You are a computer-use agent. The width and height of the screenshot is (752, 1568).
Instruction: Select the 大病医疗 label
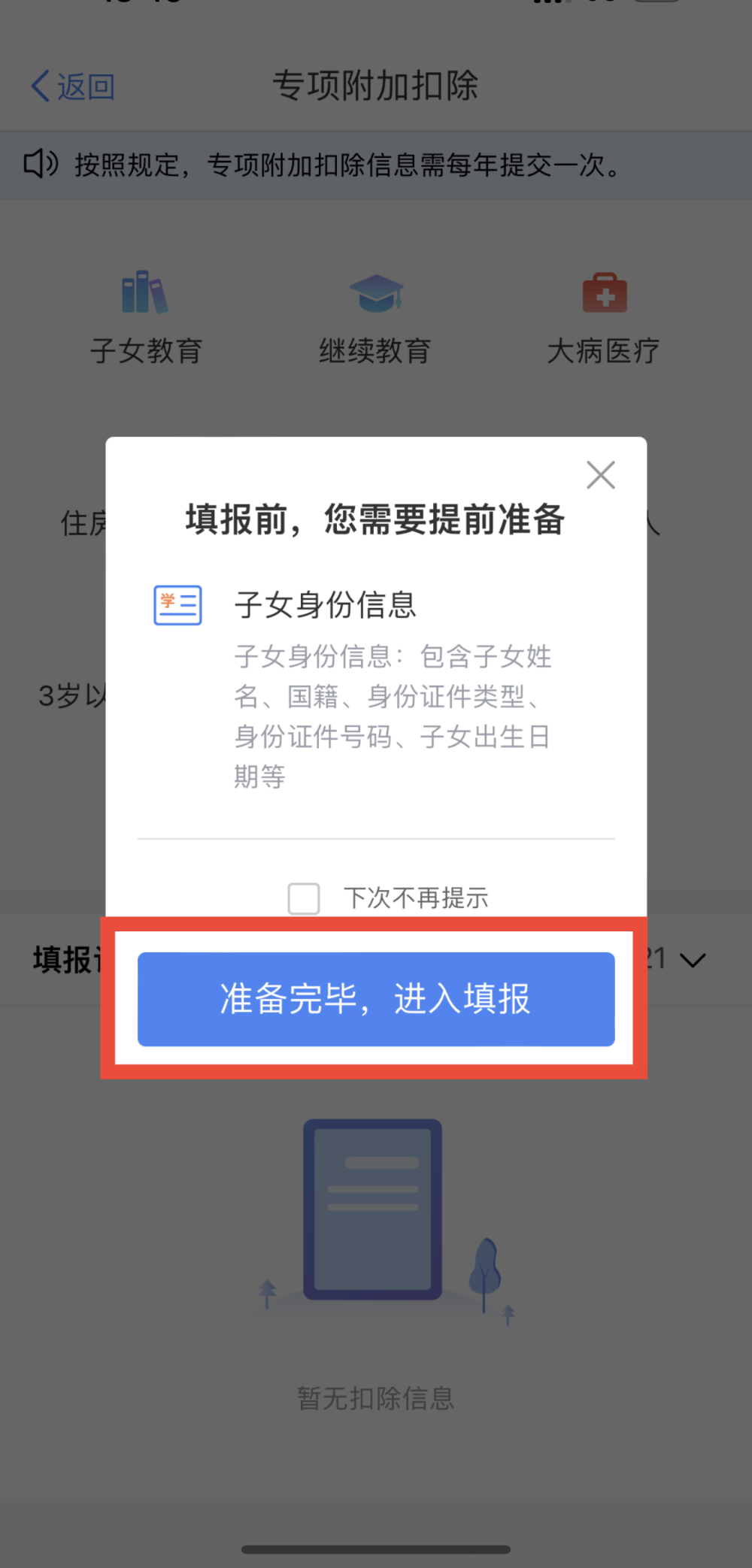(x=604, y=350)
